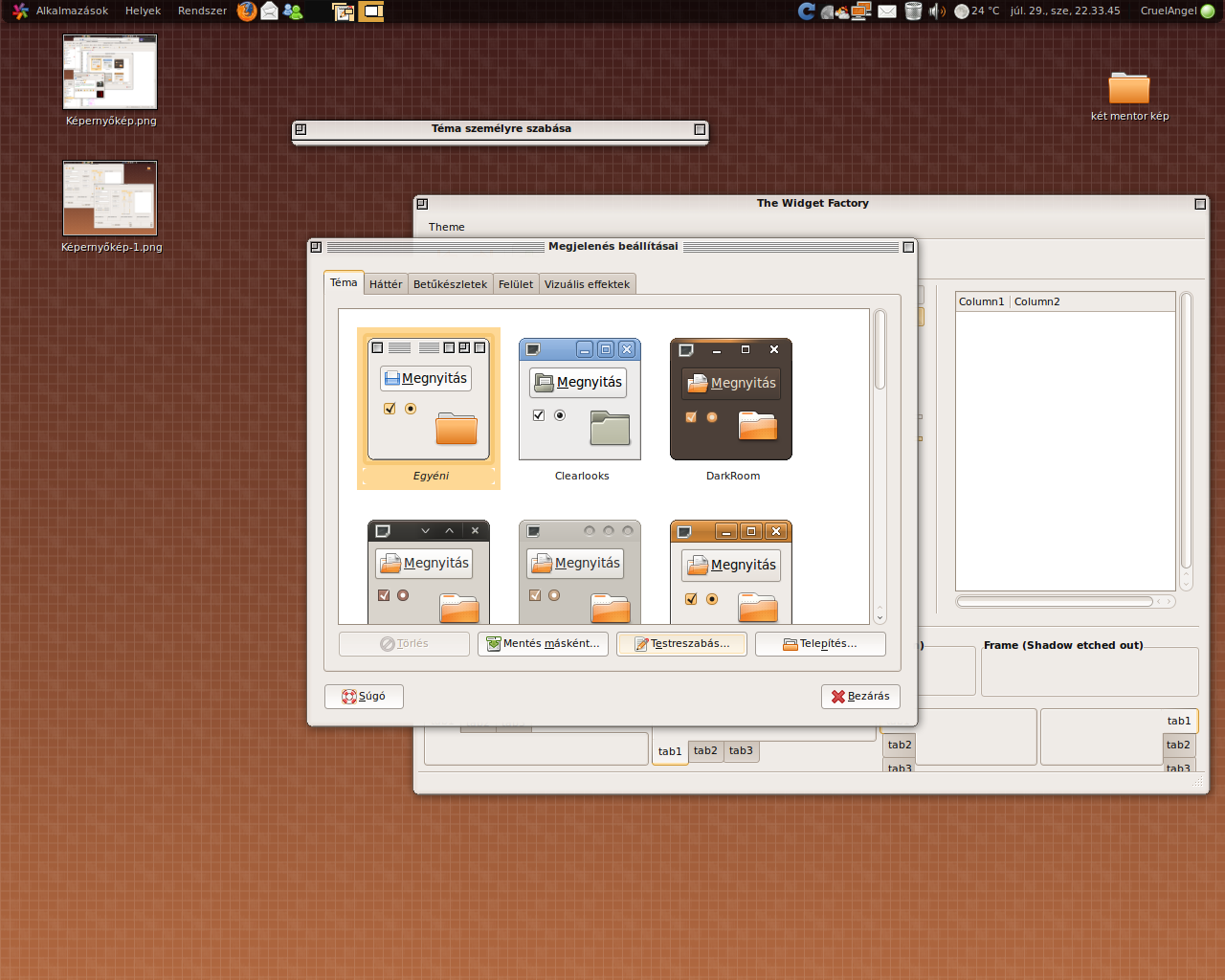1225x980 pixels.
Task: Click the panel clock showing júl. 29.
Action: click(x=1065, y=11)
